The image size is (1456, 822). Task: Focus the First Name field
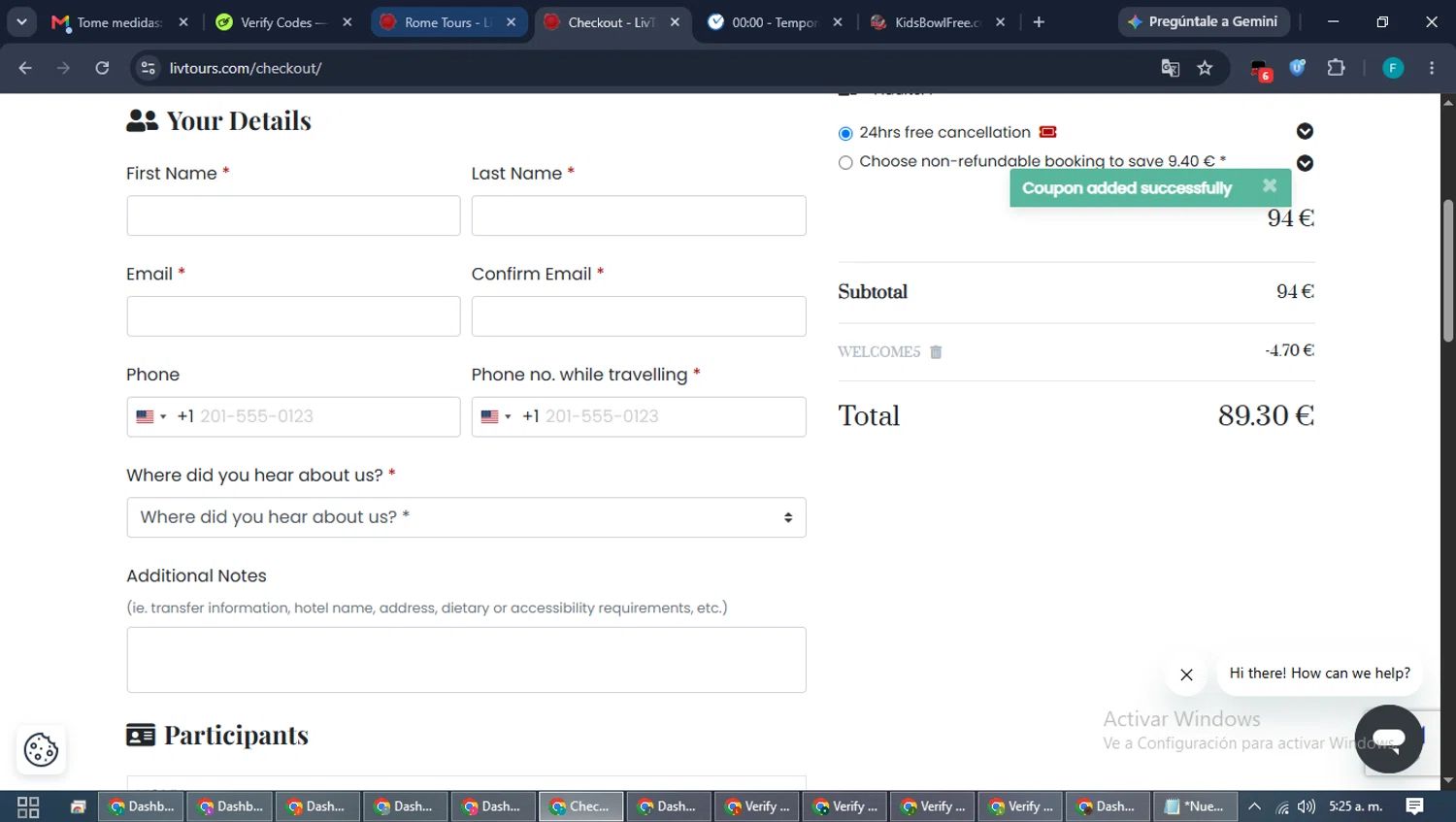coord(293,215)
